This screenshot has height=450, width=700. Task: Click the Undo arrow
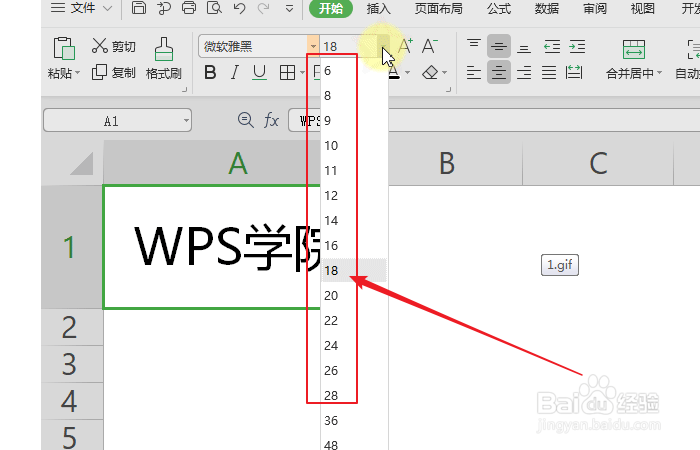pos(240,8)
